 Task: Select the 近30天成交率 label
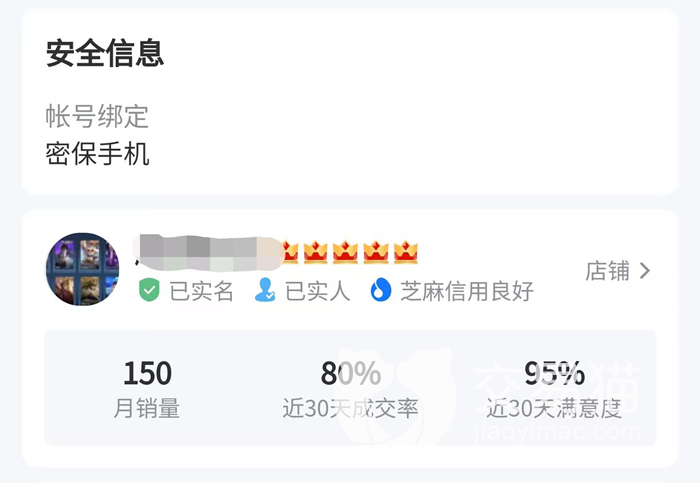tap(350, 408)
